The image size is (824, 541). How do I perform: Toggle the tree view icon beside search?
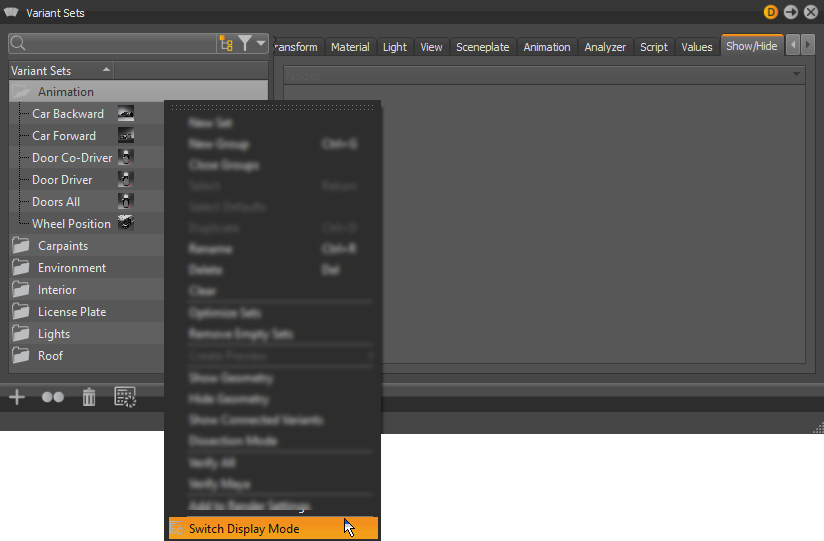(x=226, y=44)
